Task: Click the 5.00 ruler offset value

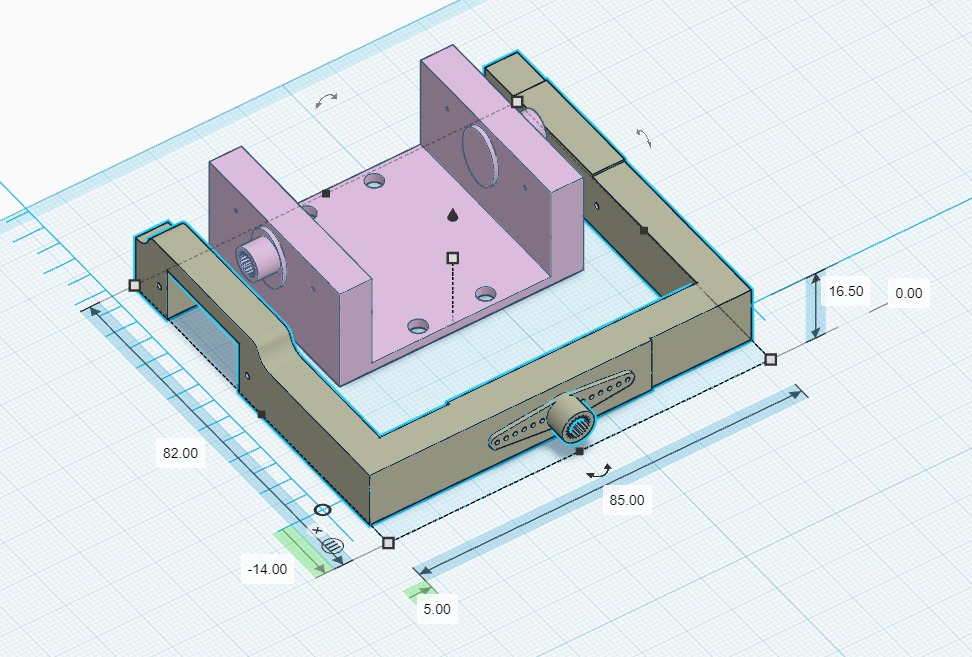Action: 437,609
